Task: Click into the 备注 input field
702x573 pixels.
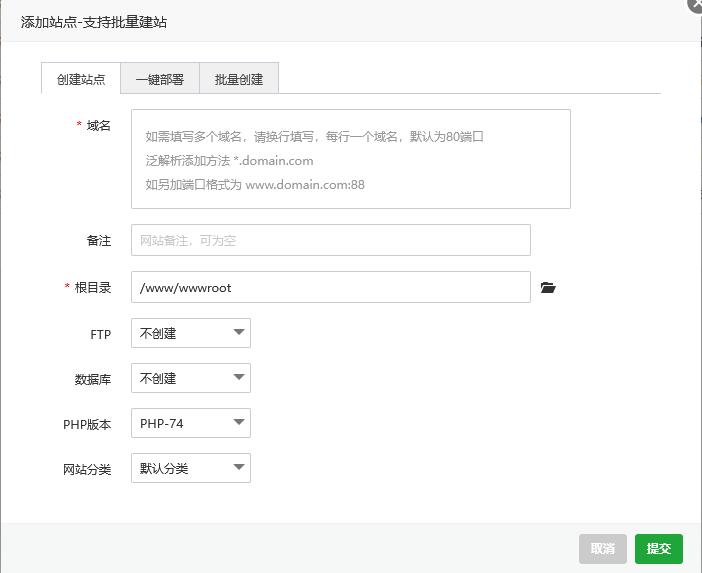Action: tap(330, 240)
